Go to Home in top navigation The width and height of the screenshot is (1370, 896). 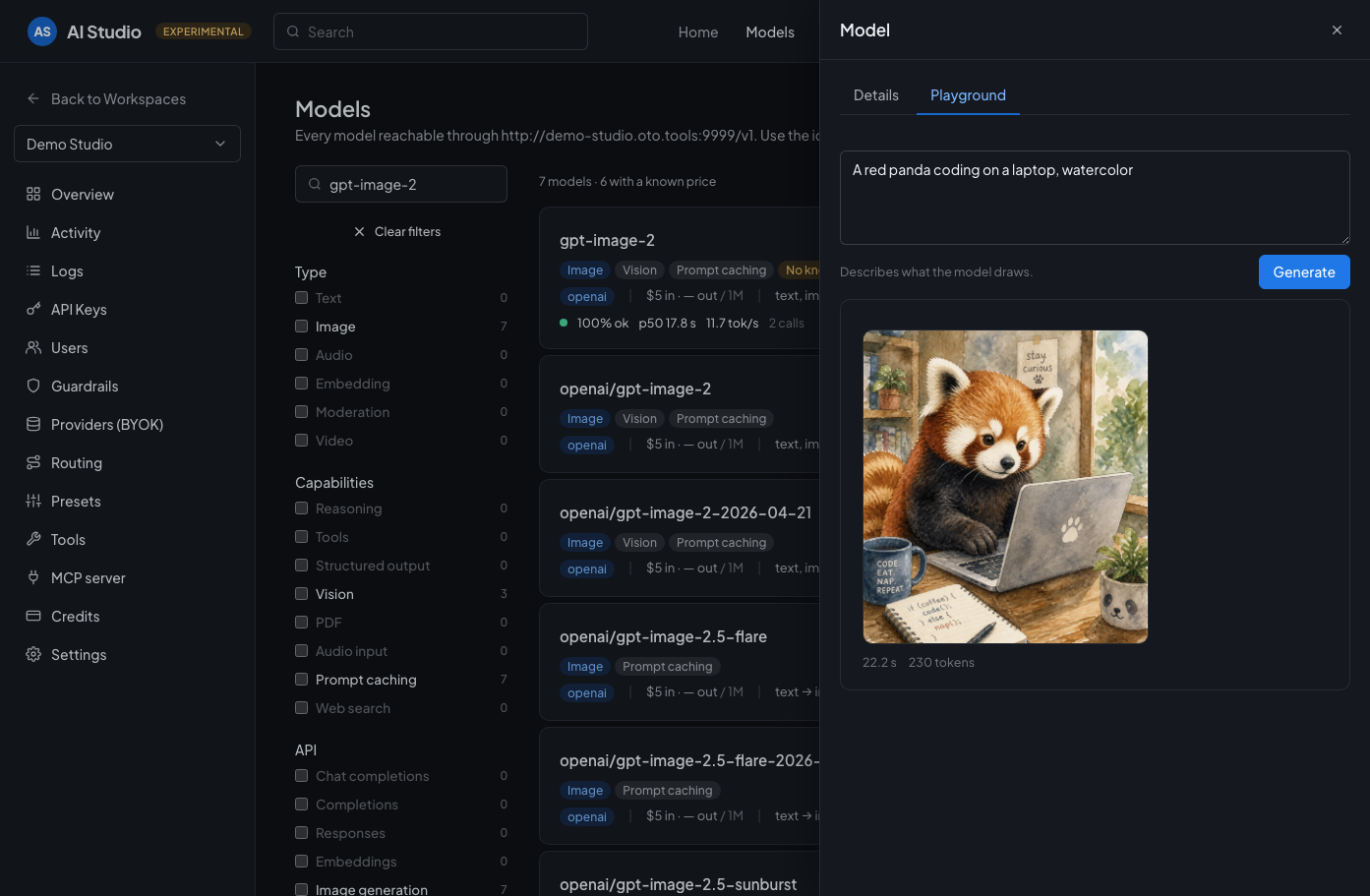(x=698, y=32)
